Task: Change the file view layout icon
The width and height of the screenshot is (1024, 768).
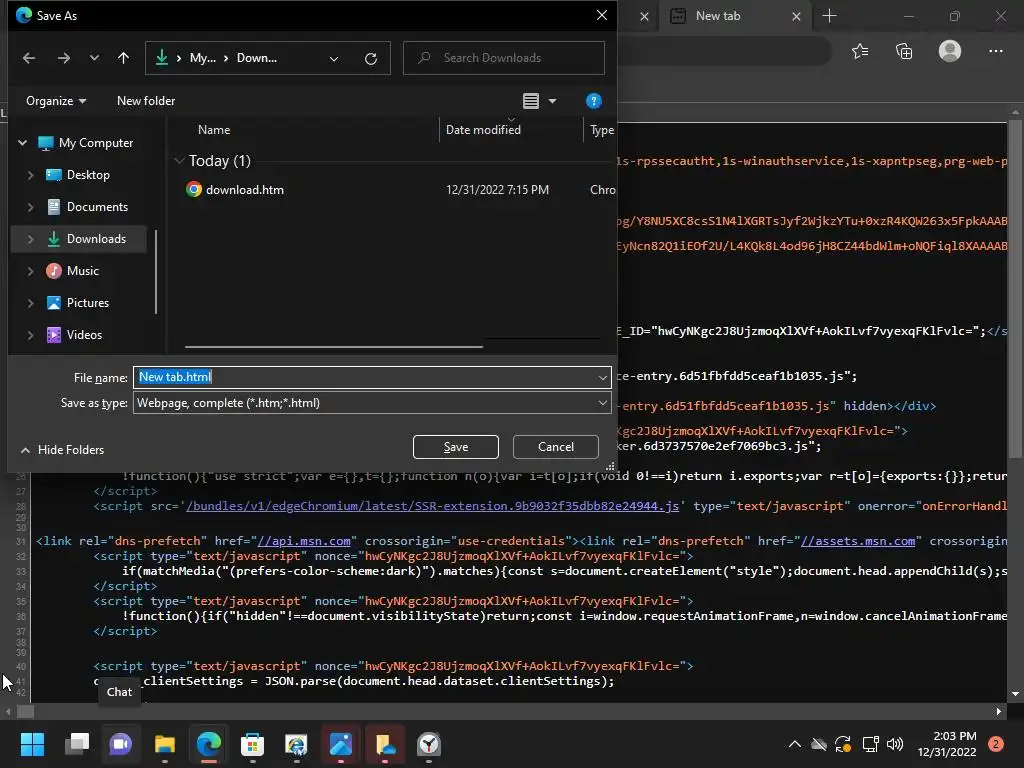Action: pyautogui.click(x=531, y=101)
